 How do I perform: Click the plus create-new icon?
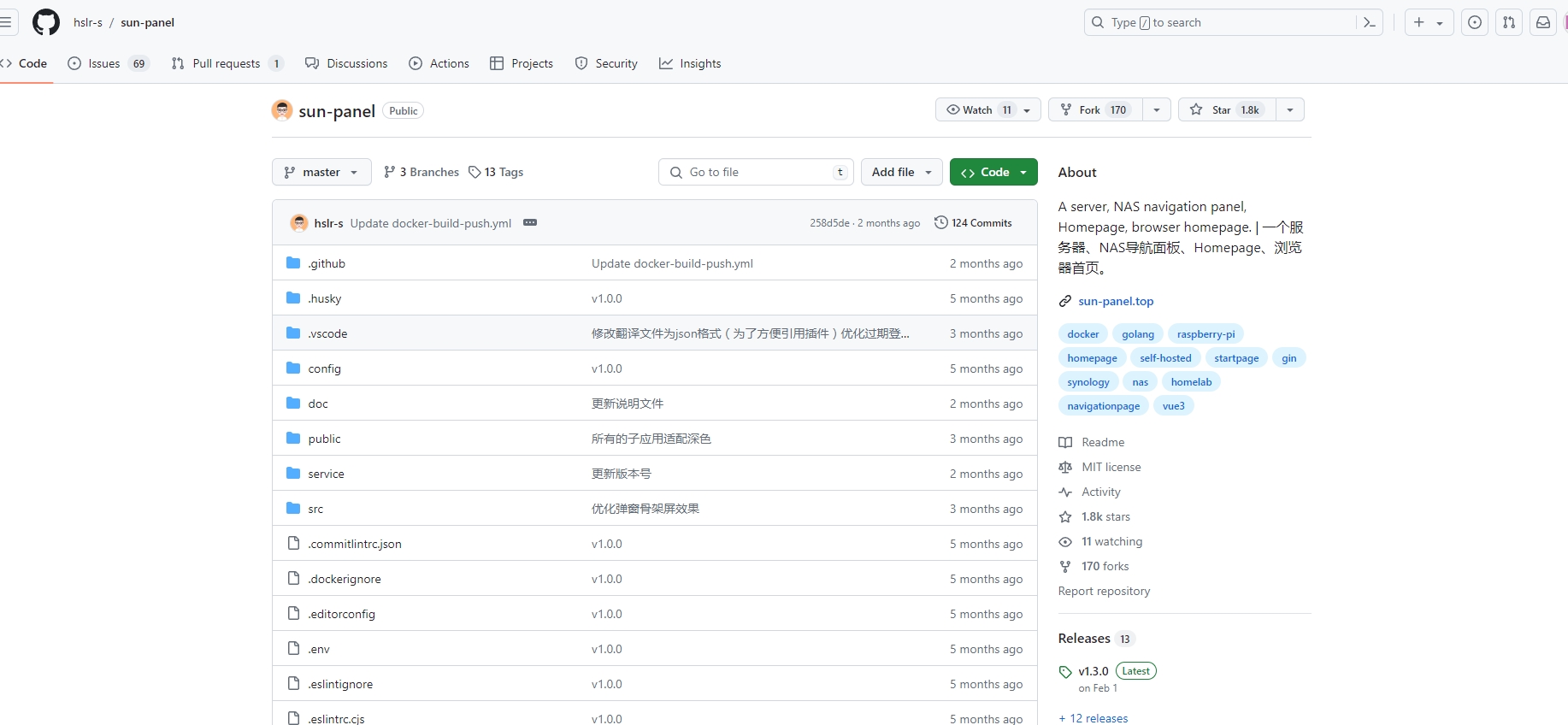1419,22
